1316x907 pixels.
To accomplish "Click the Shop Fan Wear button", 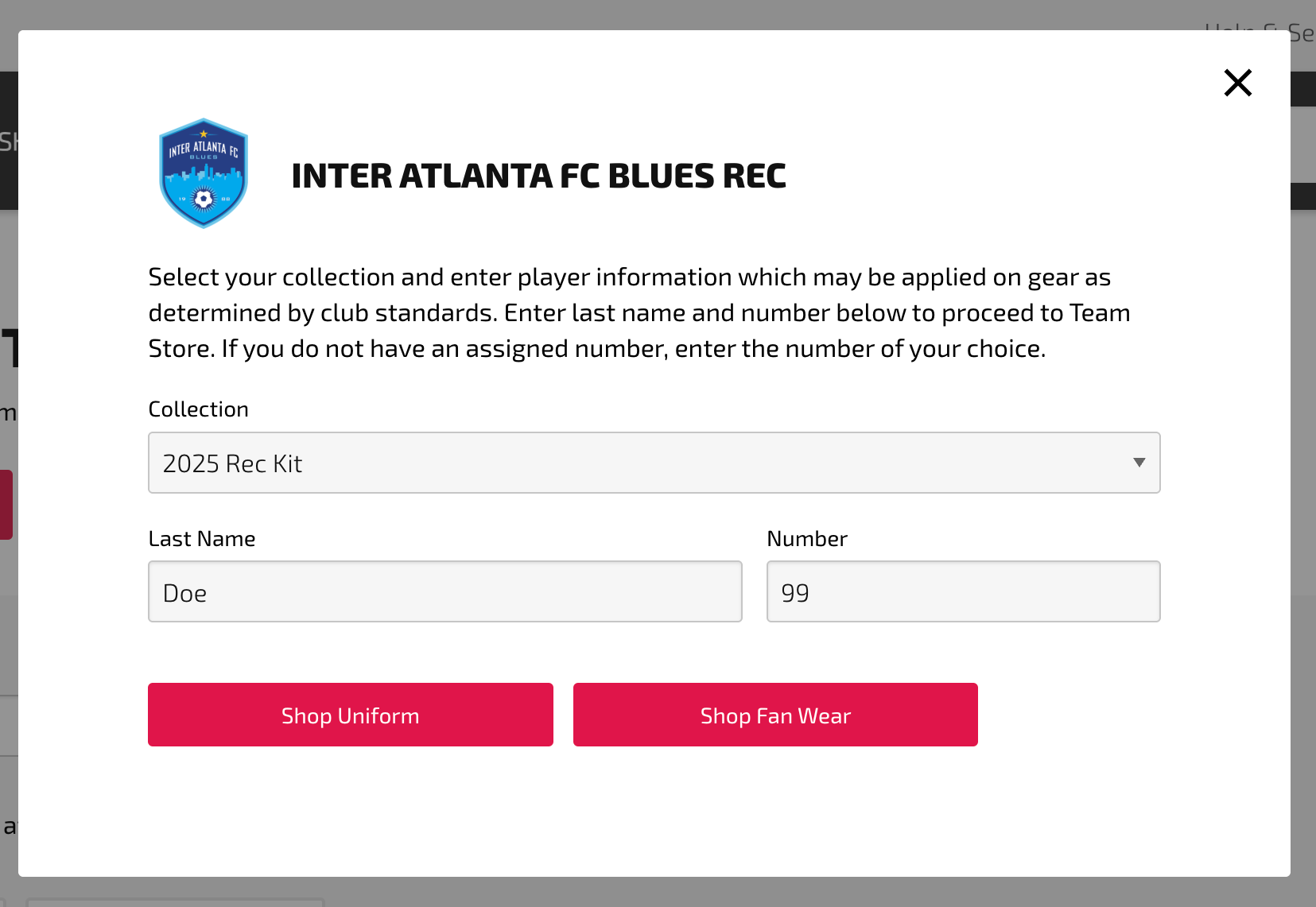I will click(775, 715).
